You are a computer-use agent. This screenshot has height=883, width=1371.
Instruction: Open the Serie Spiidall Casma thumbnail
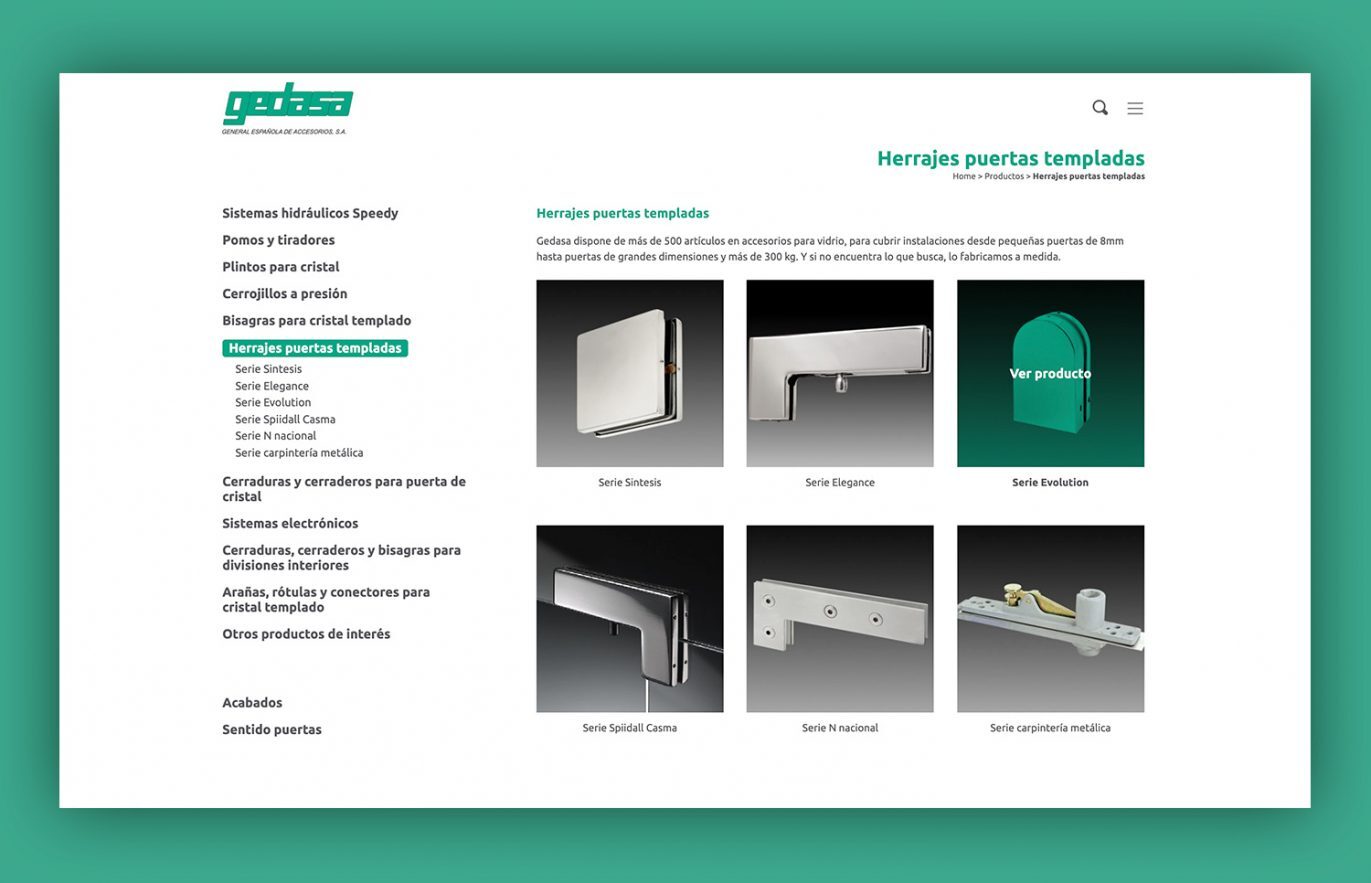click(630, 619)
